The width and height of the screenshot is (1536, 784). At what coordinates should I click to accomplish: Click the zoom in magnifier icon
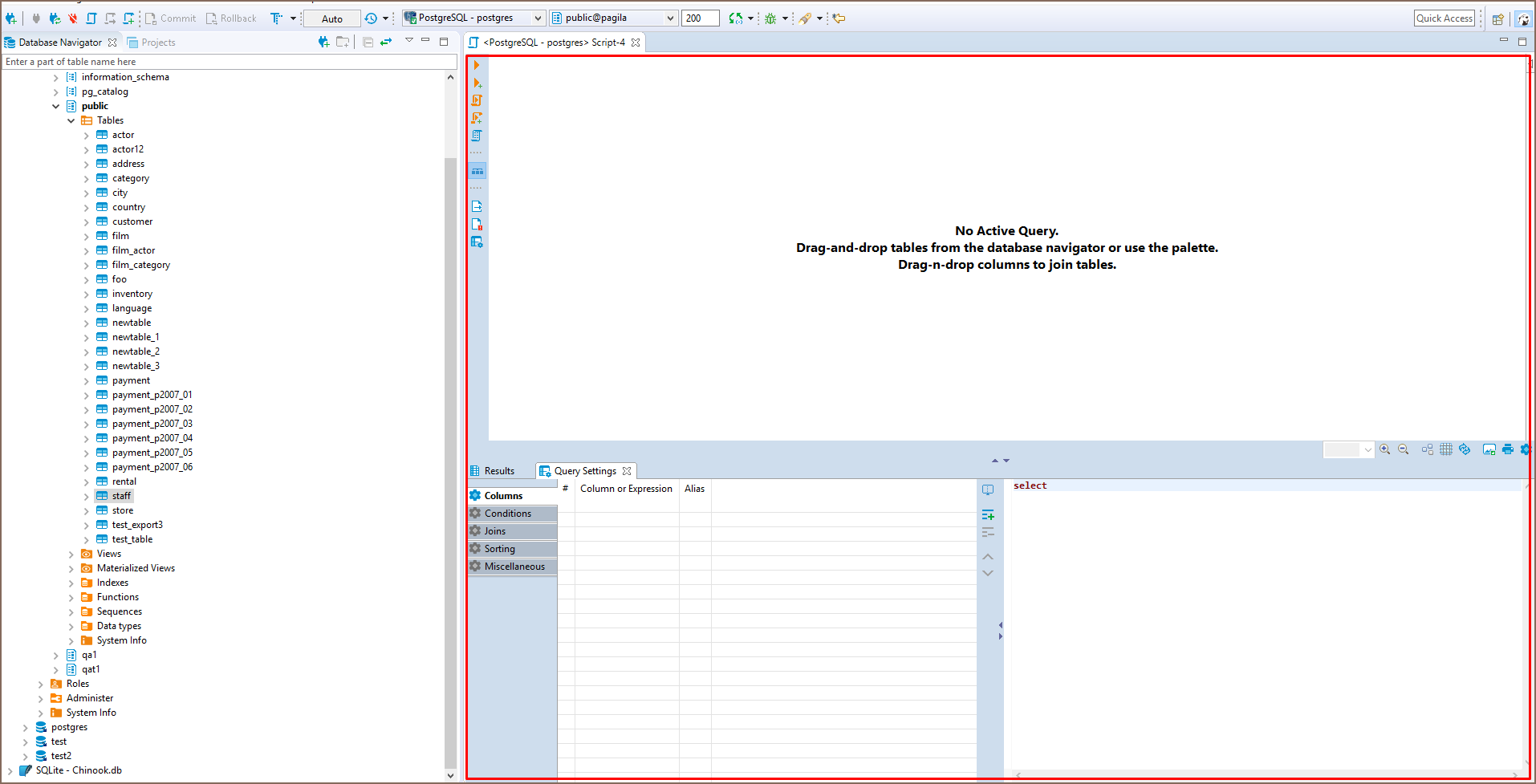pyautogui.click(x=1385, y=449)
